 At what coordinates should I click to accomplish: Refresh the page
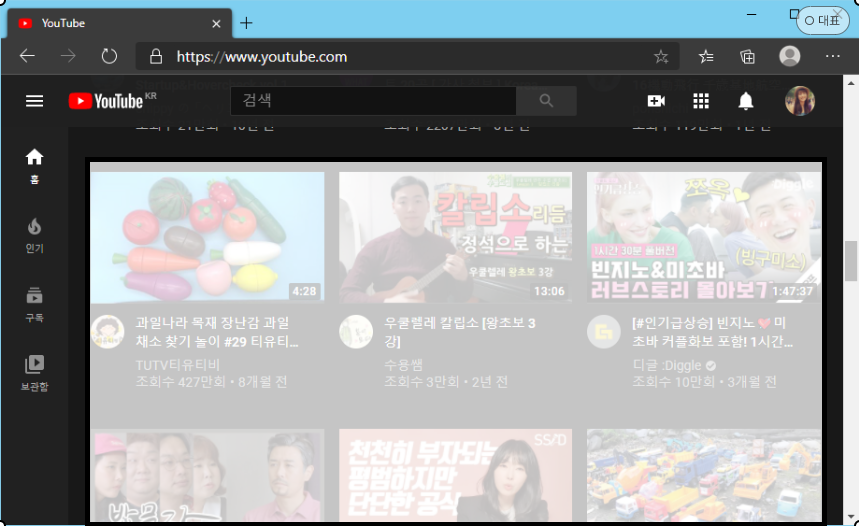click(x=109, y=56)
